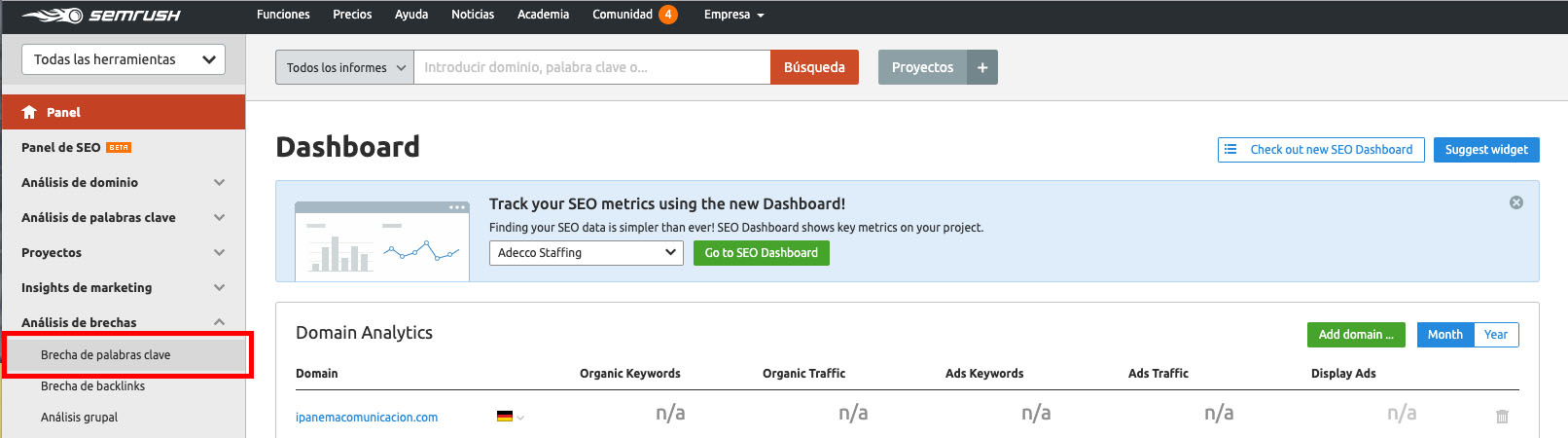Click Display Ads column header
Viewport: 1568px width, 438px height.
coord(1343,373)
